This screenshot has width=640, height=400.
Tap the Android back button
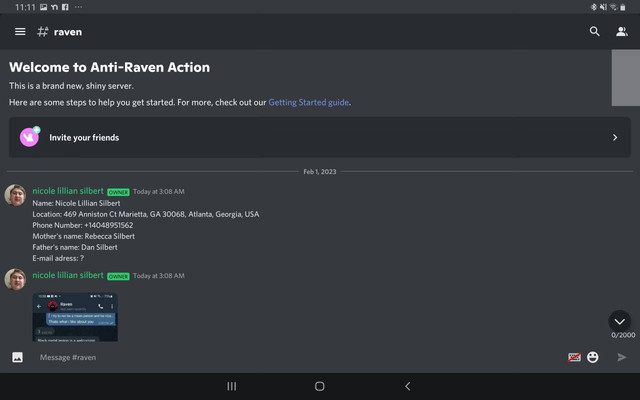tap(407, 386)
